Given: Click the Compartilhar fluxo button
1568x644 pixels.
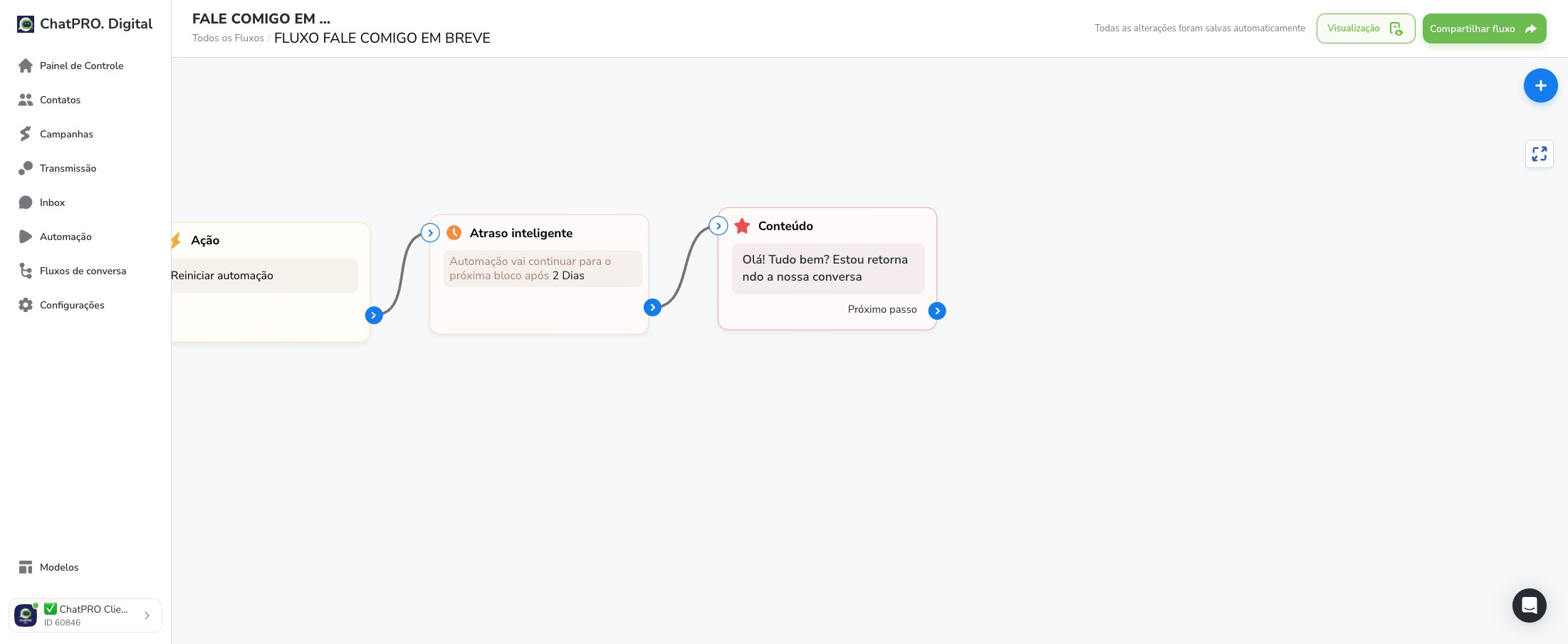Looking at the screenshot, I should 1484,28.
